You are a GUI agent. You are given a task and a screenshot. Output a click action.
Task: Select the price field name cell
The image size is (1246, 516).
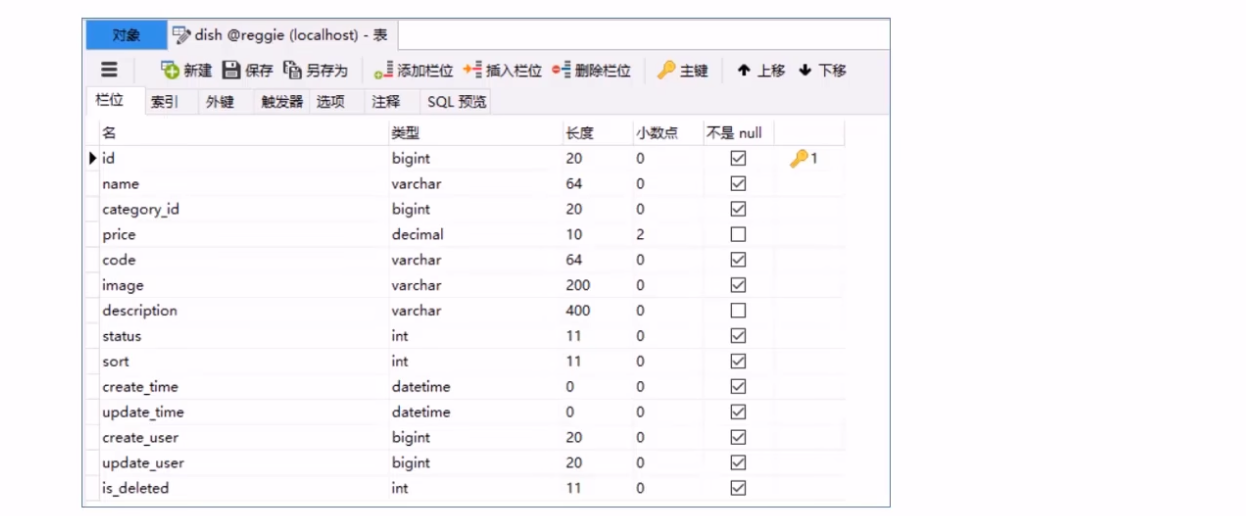coord(243,234)
